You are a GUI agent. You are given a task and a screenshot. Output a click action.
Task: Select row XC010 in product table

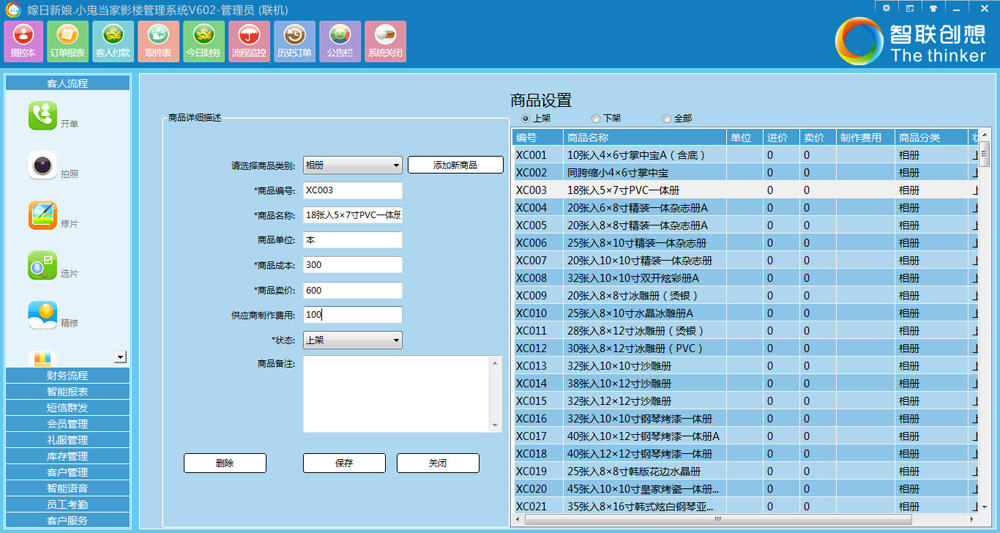(745, 313)
